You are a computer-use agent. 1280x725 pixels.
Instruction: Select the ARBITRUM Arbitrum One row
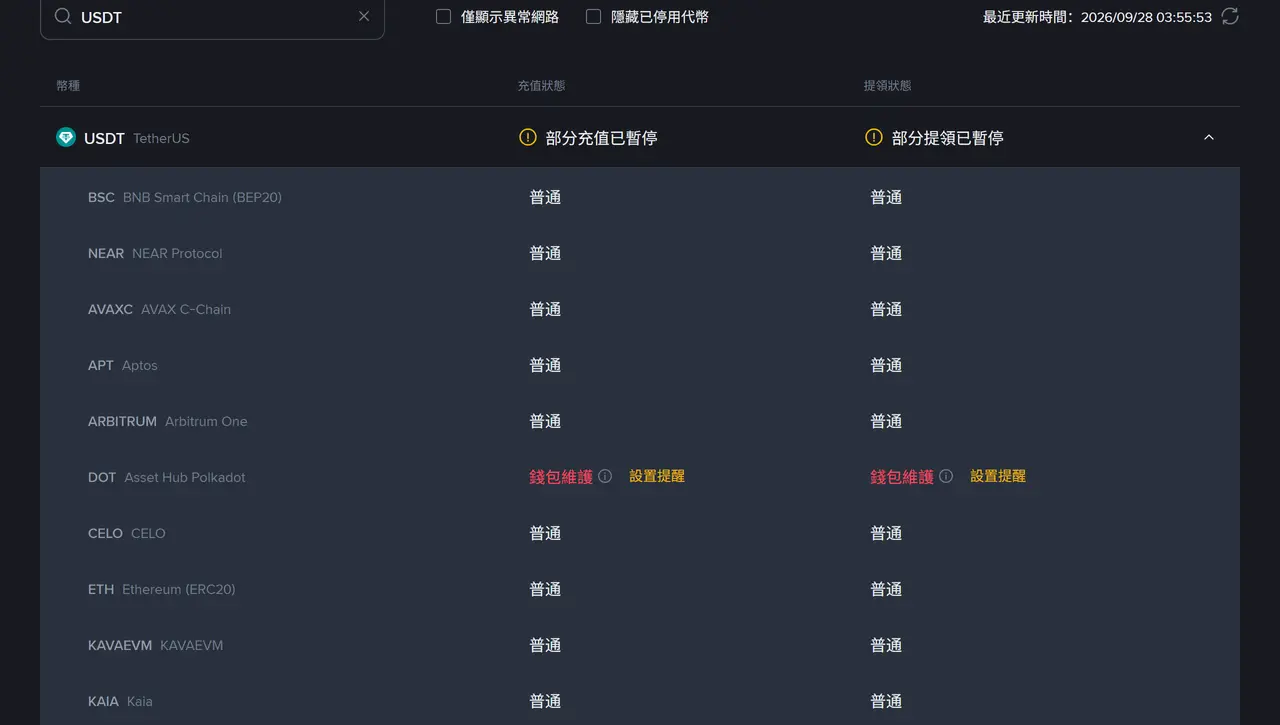[x=640, y=422]
